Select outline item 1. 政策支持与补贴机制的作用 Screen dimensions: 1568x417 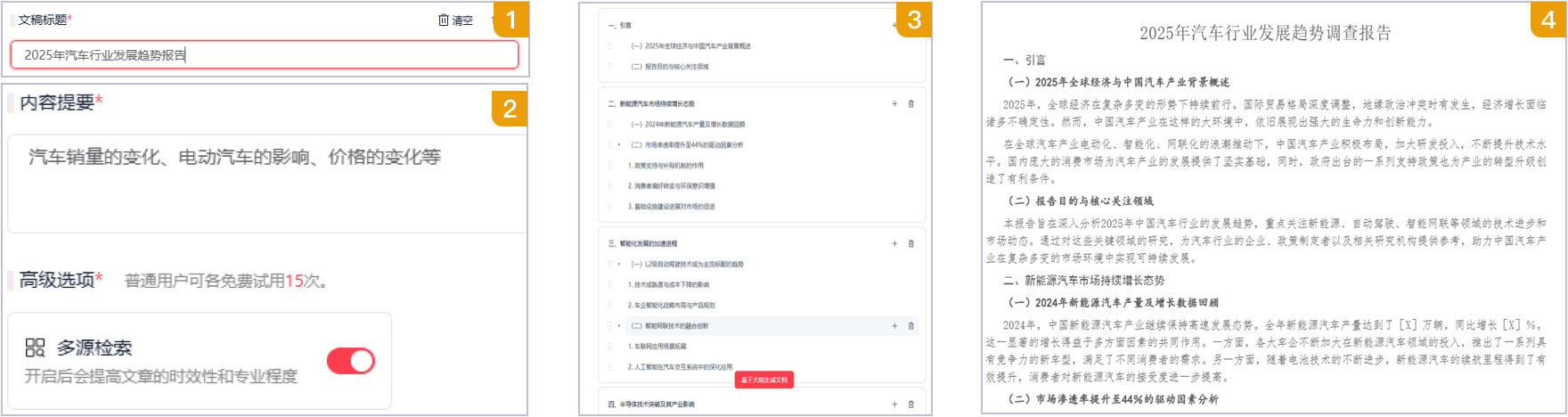point(666,166)
